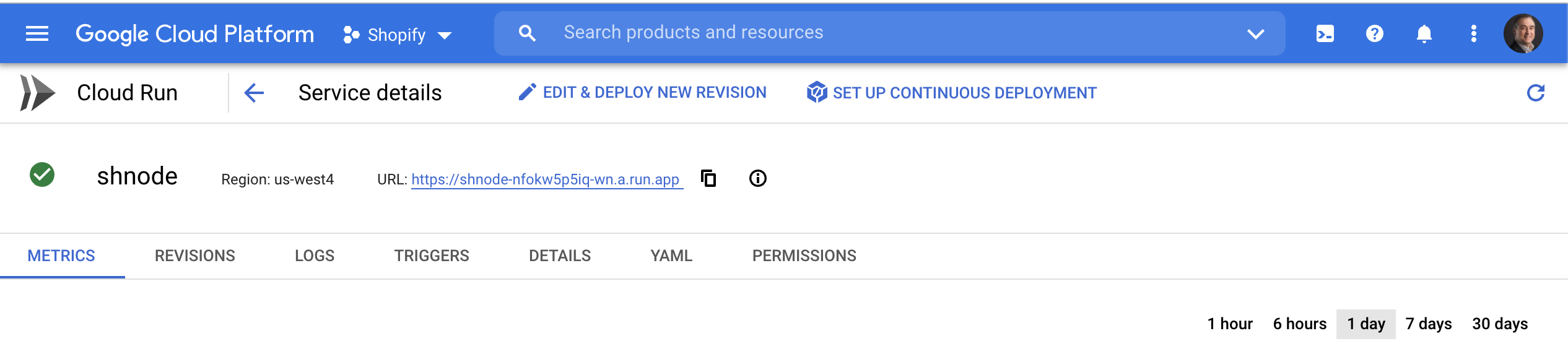
Task: Go back with the arrow icon
Action: [x=254, y=93]
